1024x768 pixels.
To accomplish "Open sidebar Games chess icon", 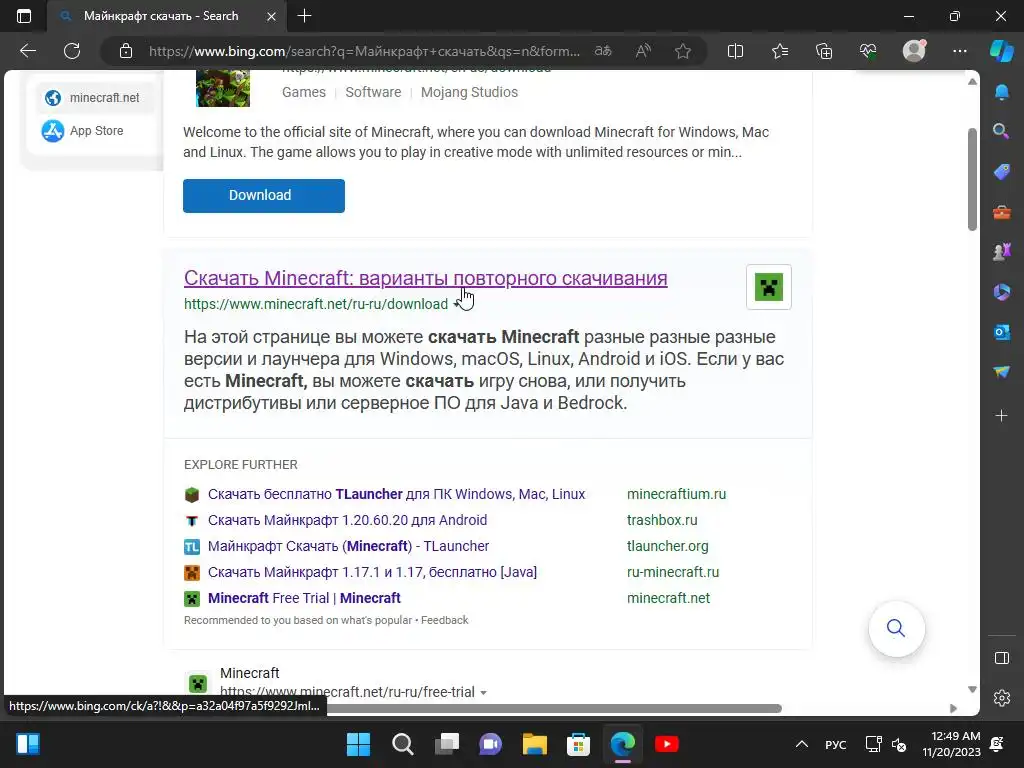I will (x=1002, y=251).
